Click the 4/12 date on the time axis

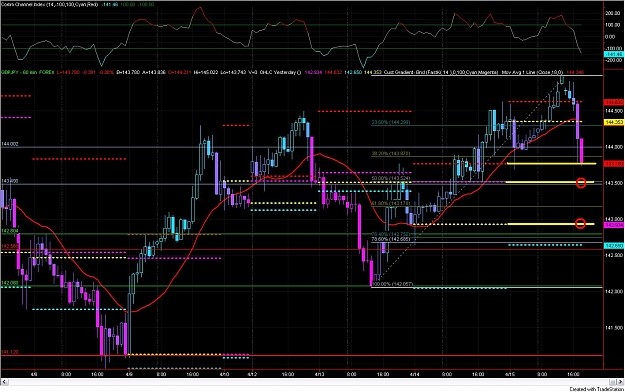(x=252, y=374)
